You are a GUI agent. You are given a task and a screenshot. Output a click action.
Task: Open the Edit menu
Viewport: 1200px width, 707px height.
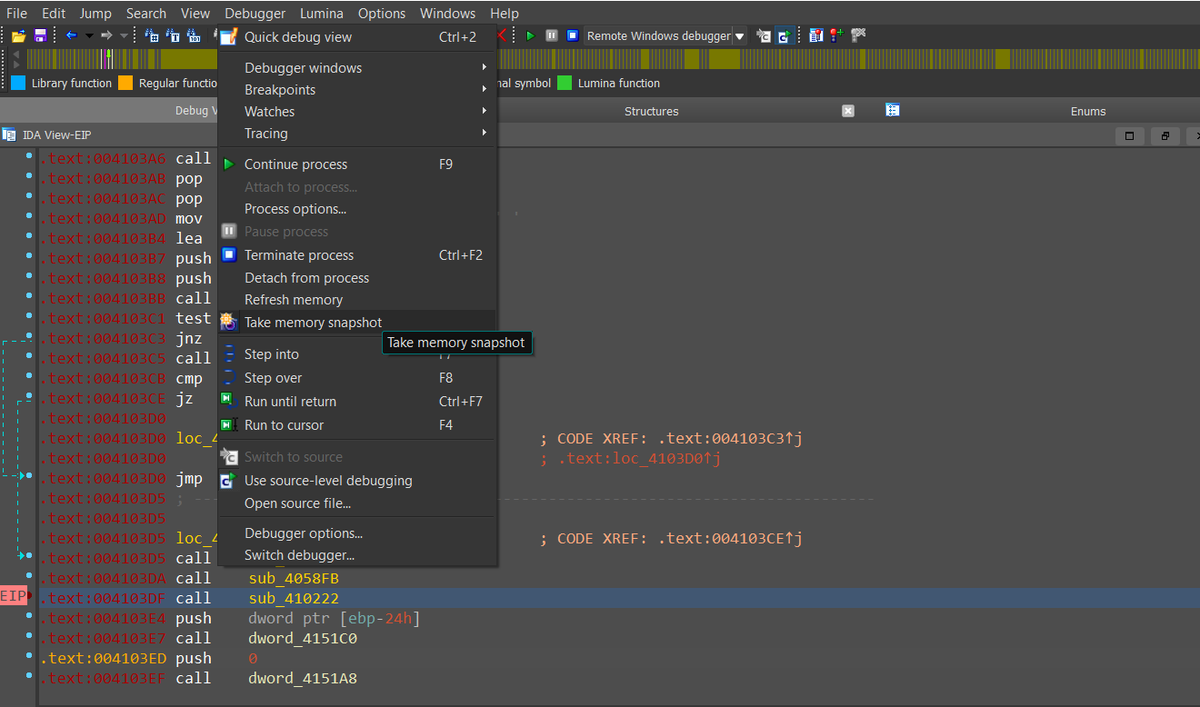54,13
